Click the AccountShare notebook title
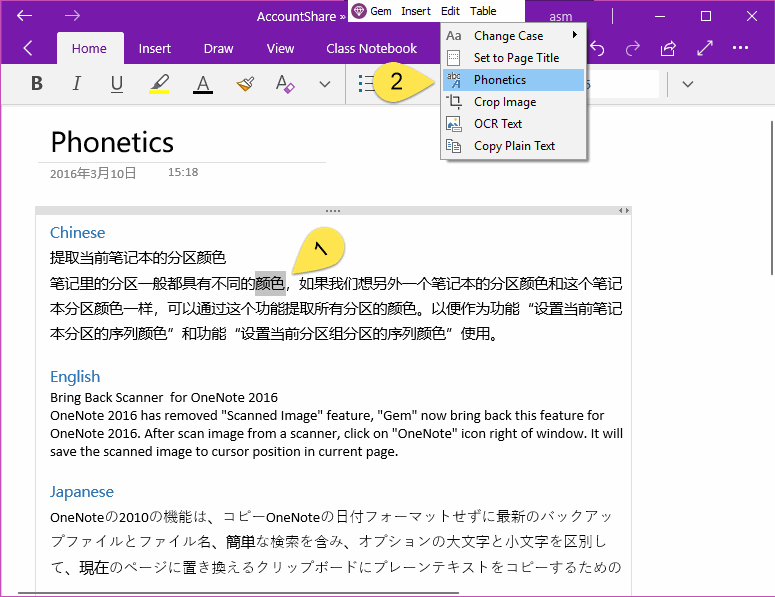The image size is (775, 597). tap(296, 17)
